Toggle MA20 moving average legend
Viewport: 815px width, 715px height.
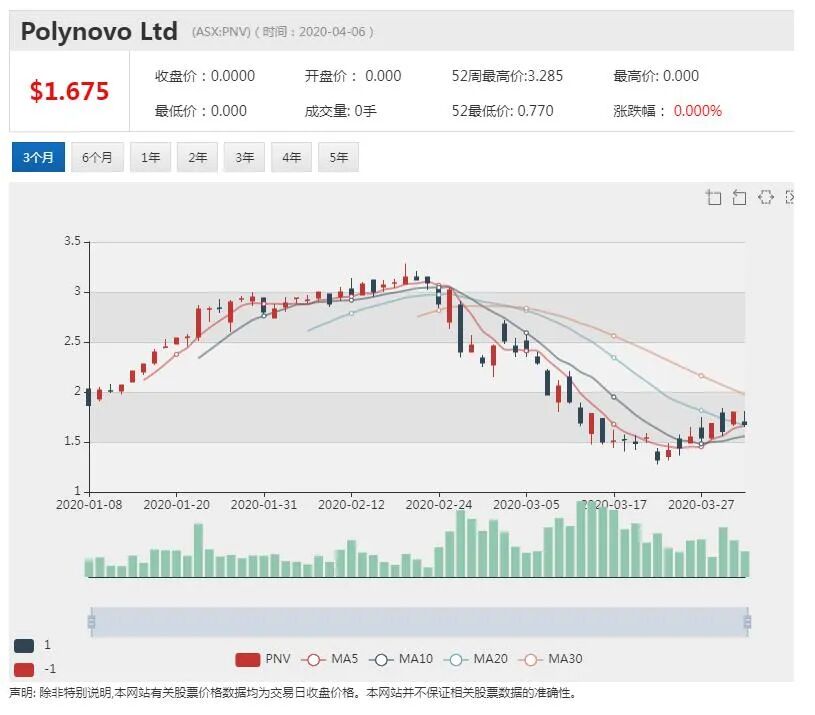pyautogui.click(x=476, y=659)
